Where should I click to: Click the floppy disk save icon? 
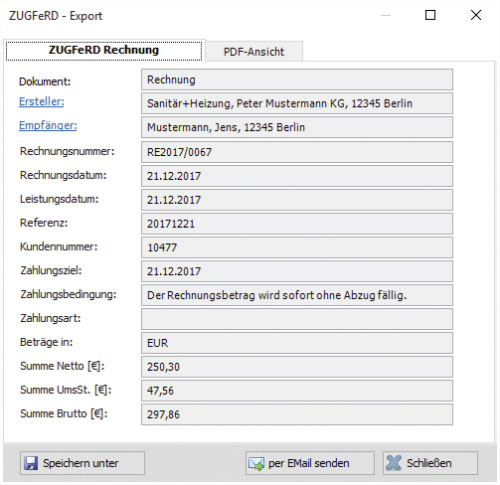click(x=31, y=463)
